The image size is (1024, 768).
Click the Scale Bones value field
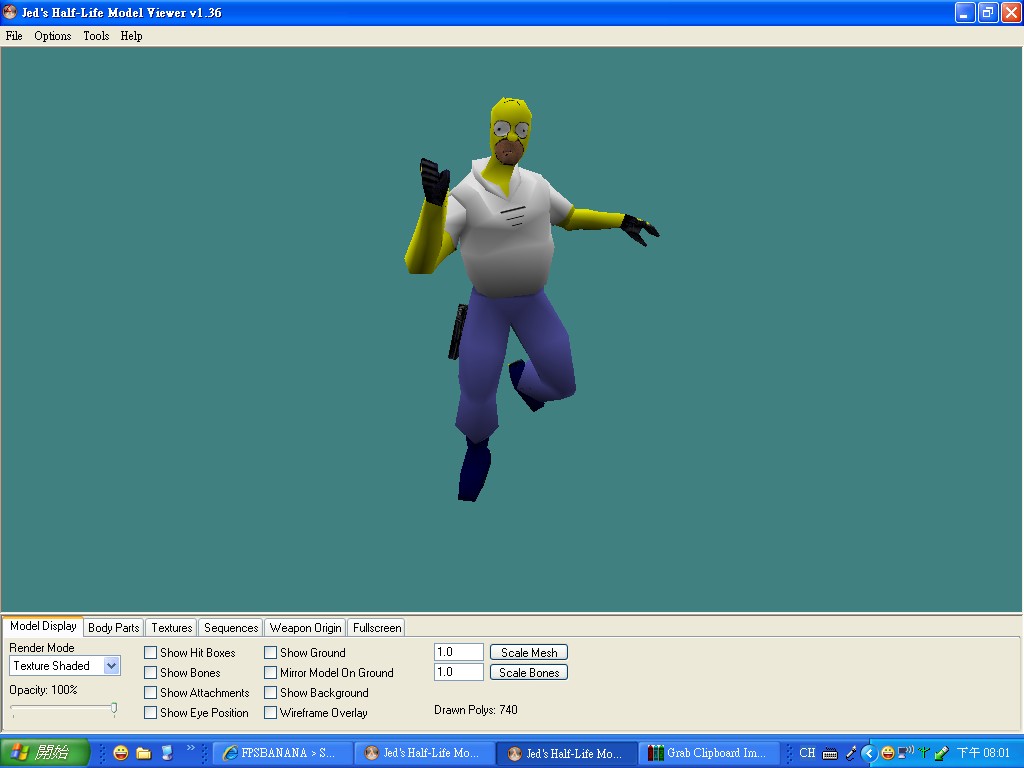[x=458, y=672]
